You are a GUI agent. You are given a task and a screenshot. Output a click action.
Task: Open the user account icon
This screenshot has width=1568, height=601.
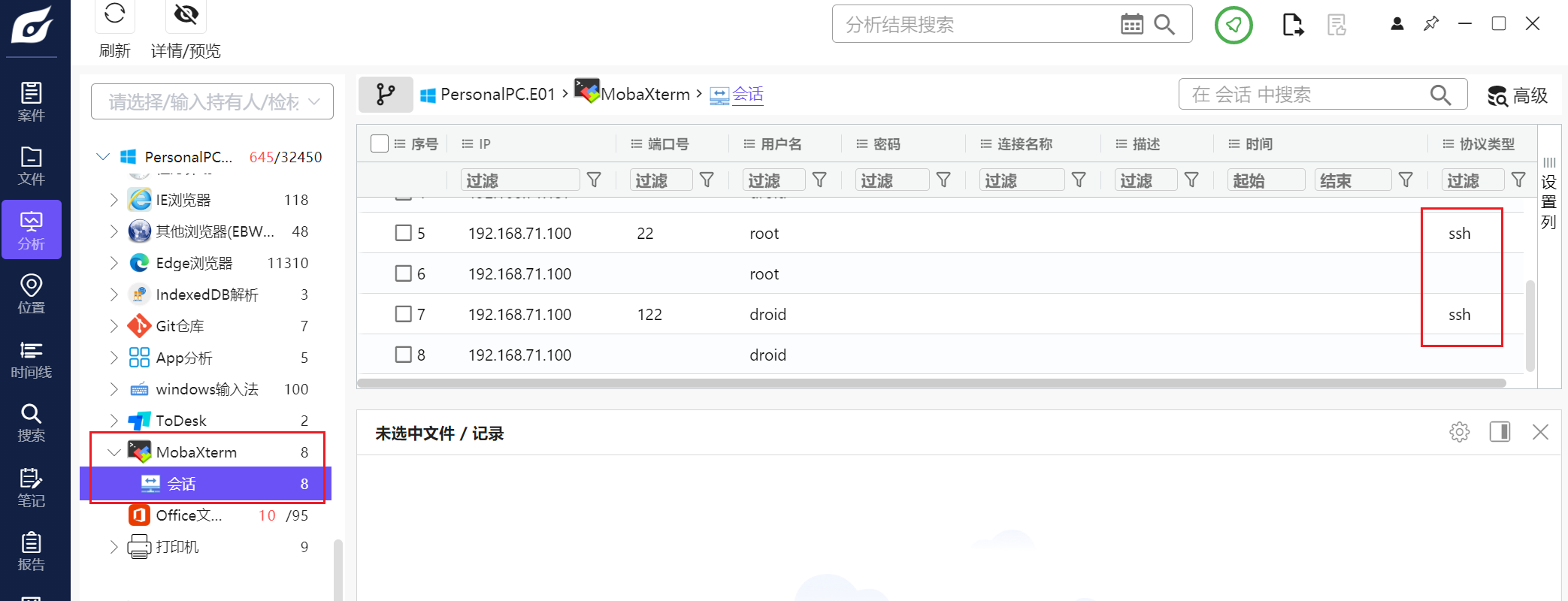[x=1397, y=24]
